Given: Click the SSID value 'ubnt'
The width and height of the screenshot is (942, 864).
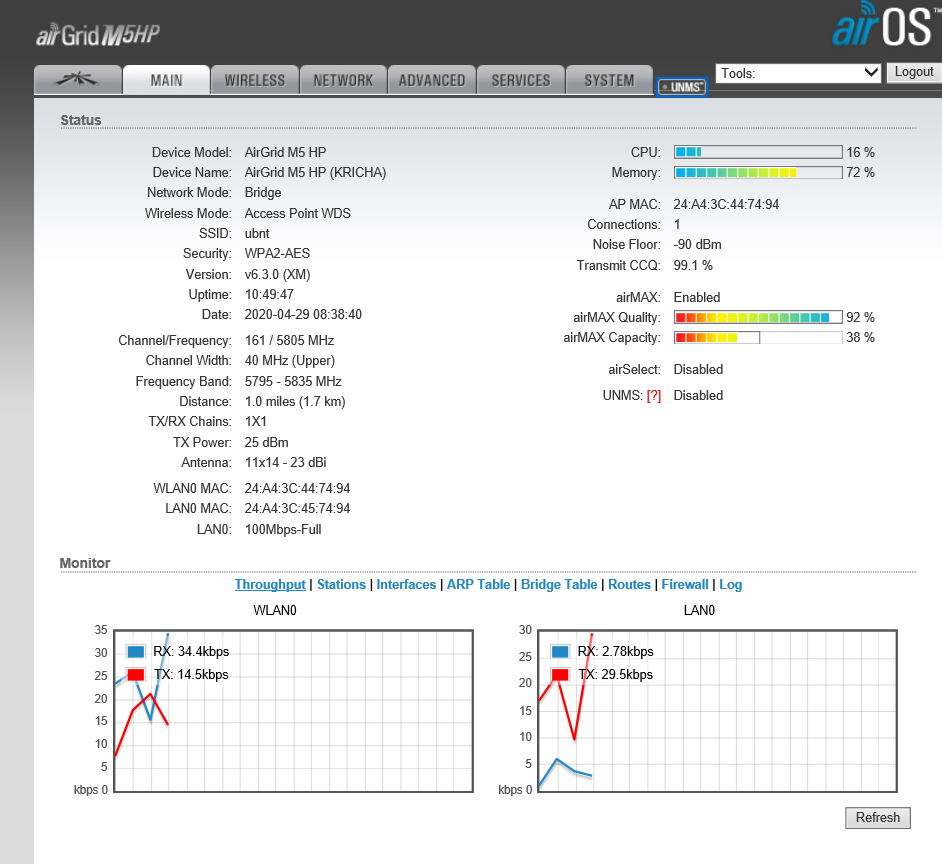Looking at the screenshot, I should coord(257,233).
